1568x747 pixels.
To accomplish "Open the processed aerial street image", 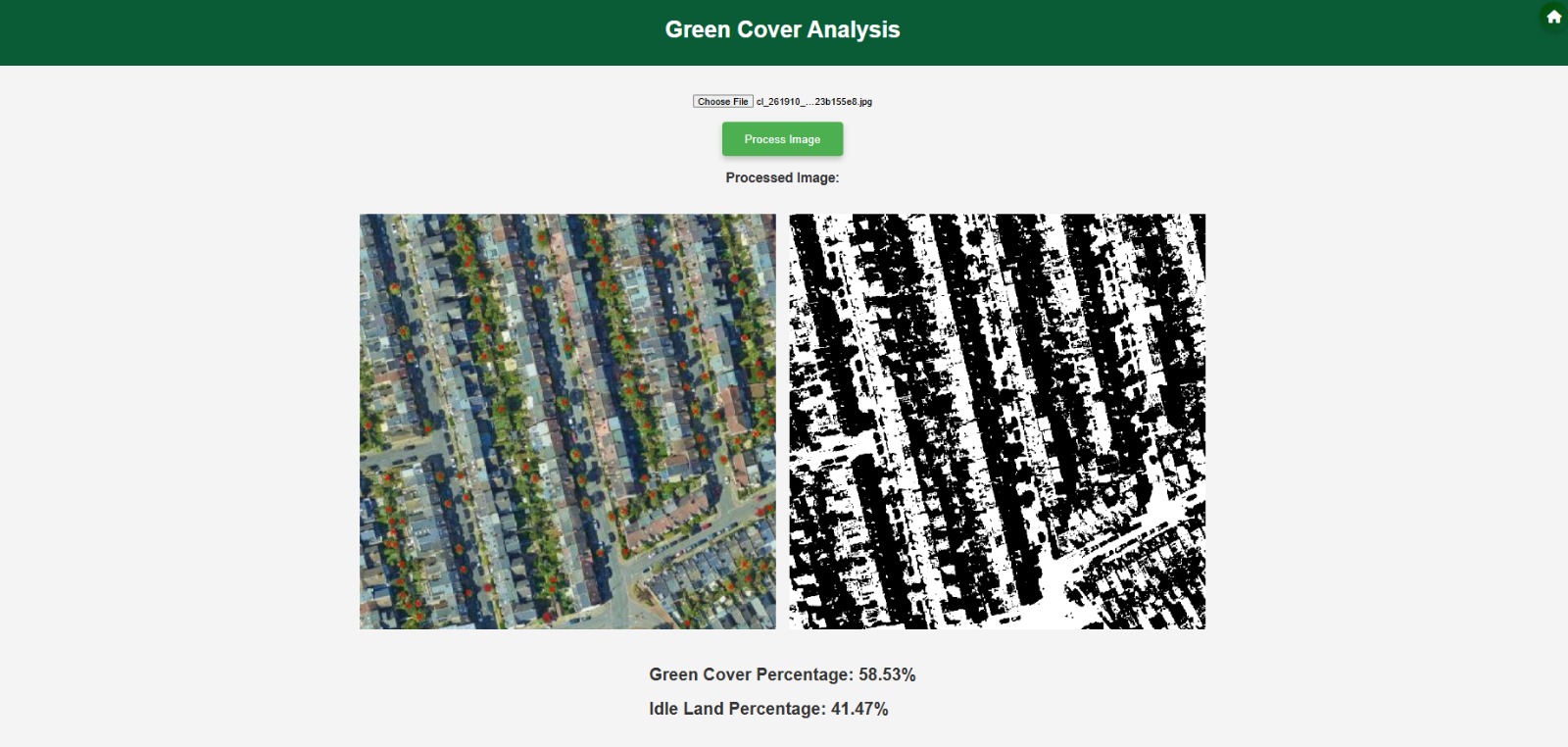I will click(567, 422).
